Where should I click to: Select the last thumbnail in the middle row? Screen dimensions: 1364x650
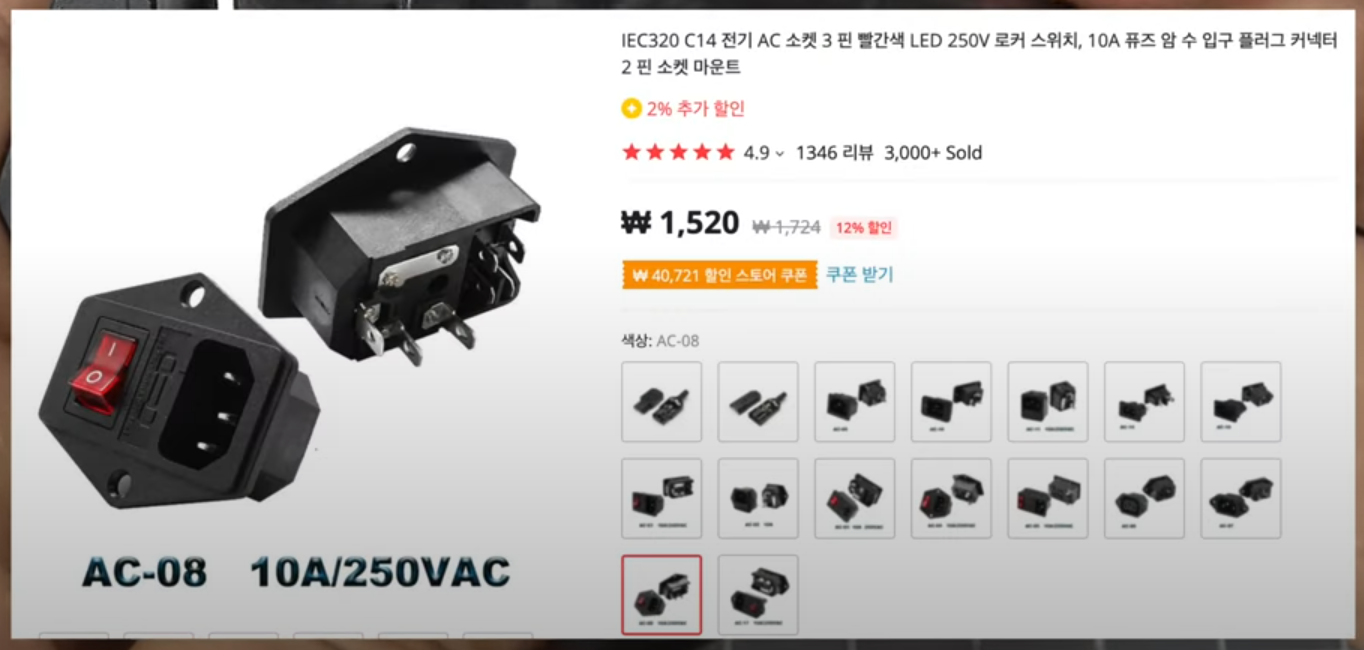click(x=1240, y=498)
